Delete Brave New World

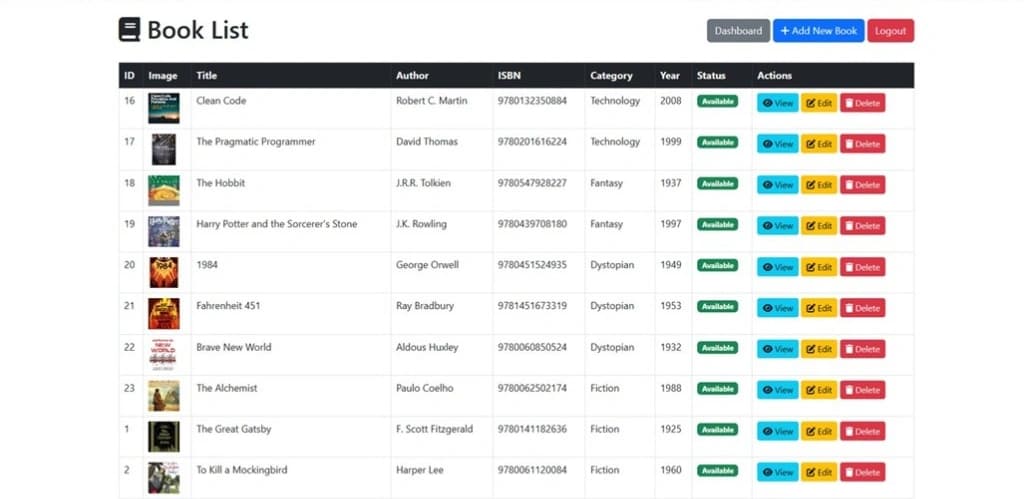tap(862, 349)
